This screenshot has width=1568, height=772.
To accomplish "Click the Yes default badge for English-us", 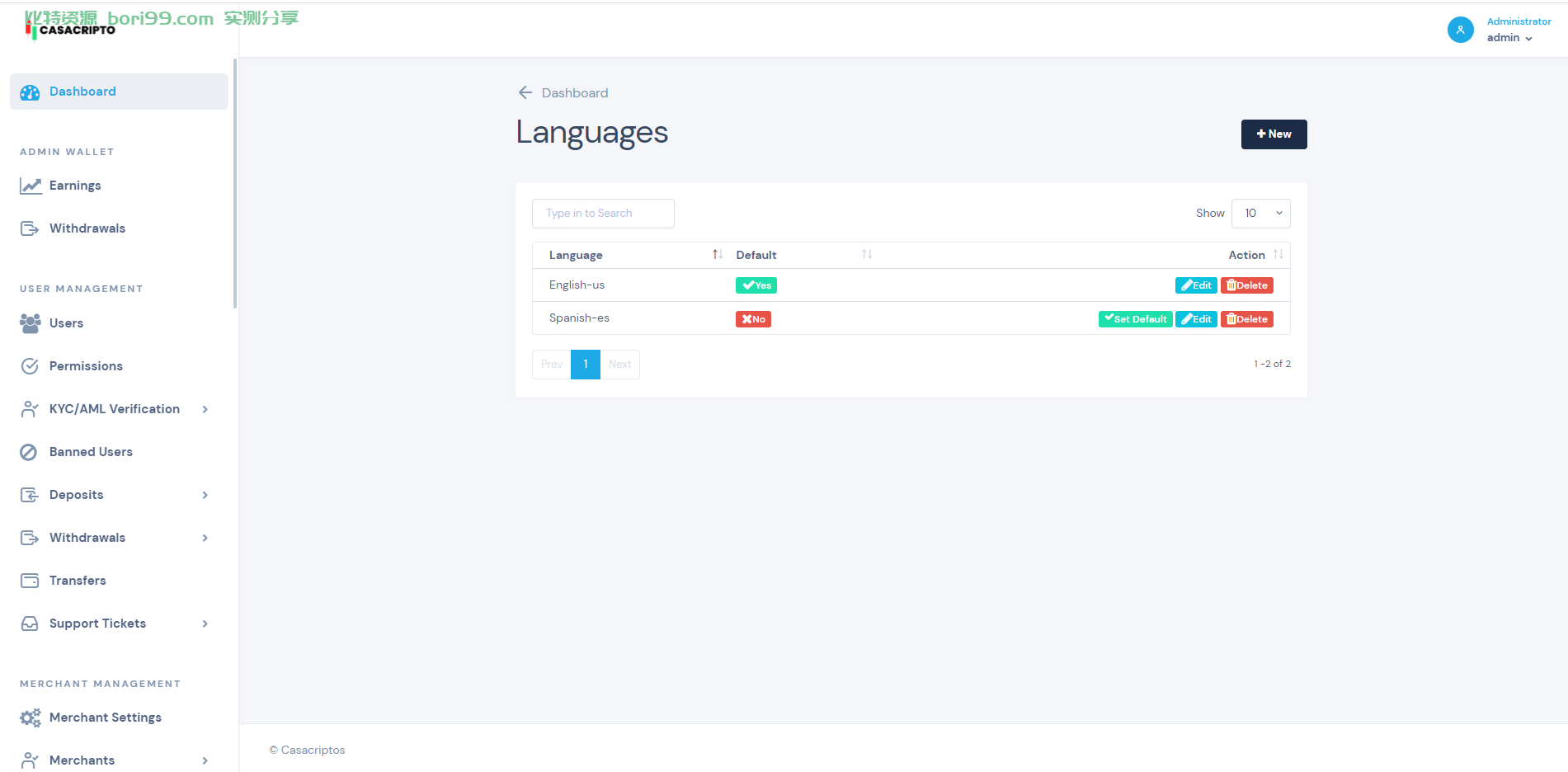I will pyautogui.click(x=756, y=285).
